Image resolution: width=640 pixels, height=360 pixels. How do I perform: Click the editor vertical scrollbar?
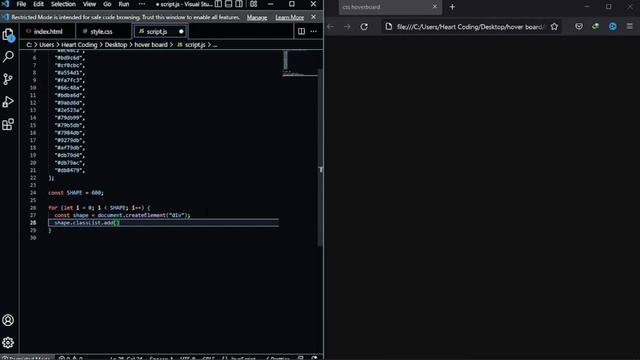(x=320, y=157)
